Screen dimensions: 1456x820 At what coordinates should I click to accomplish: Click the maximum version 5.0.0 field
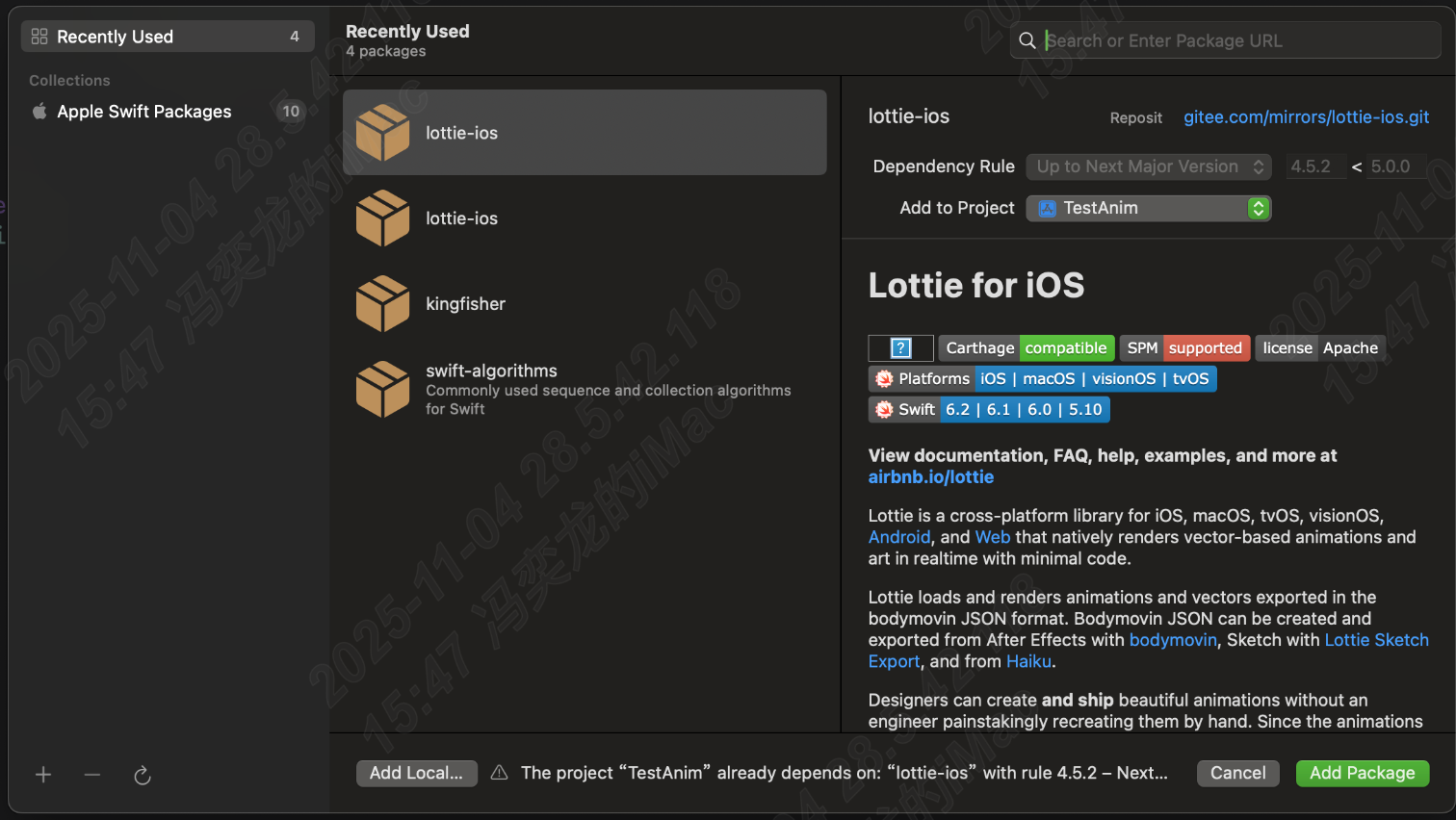pyautogui.click(x=1398, y=167)
